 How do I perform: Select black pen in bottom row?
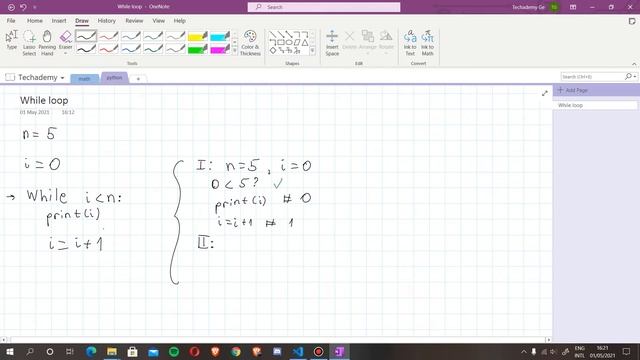coord(86,49)
